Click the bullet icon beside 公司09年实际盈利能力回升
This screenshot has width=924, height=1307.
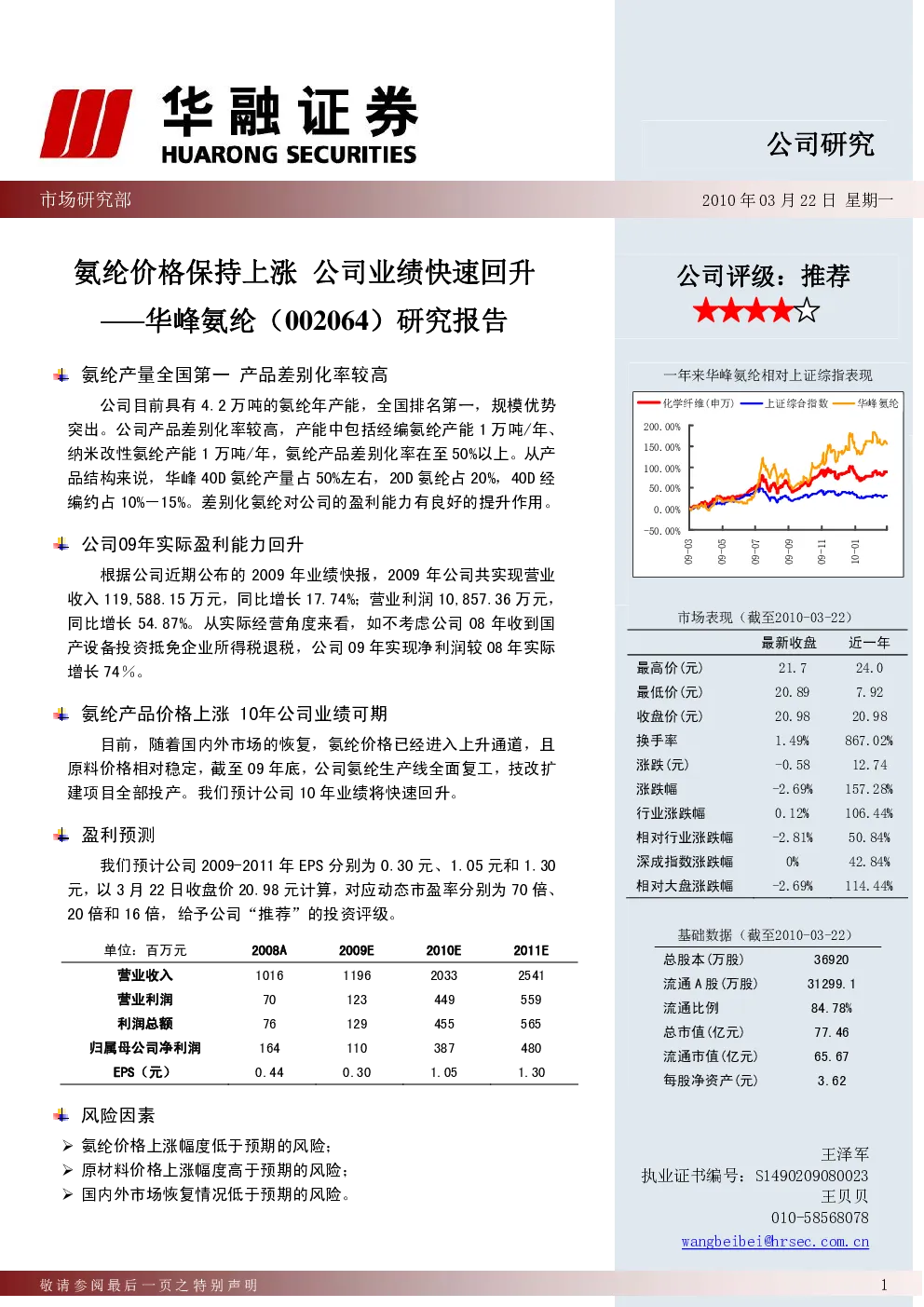pos(61,544)
